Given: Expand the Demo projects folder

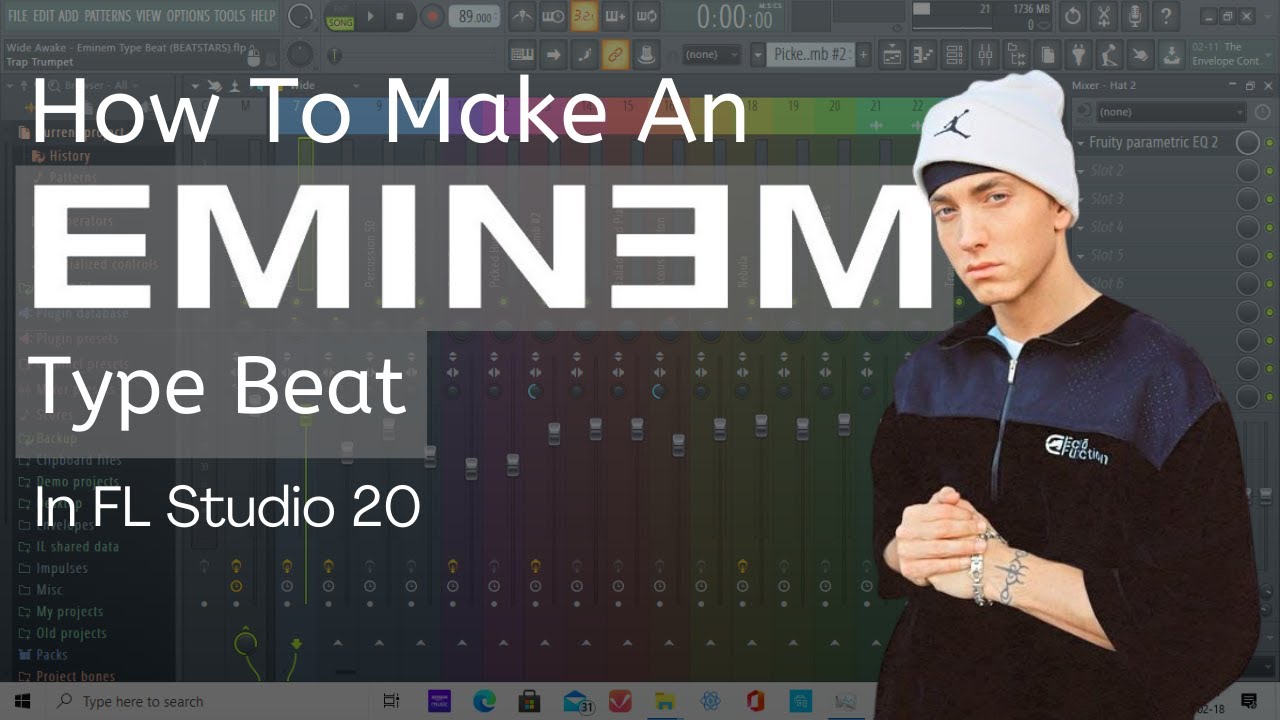Looking at the screenshot, I should [67, 482].
